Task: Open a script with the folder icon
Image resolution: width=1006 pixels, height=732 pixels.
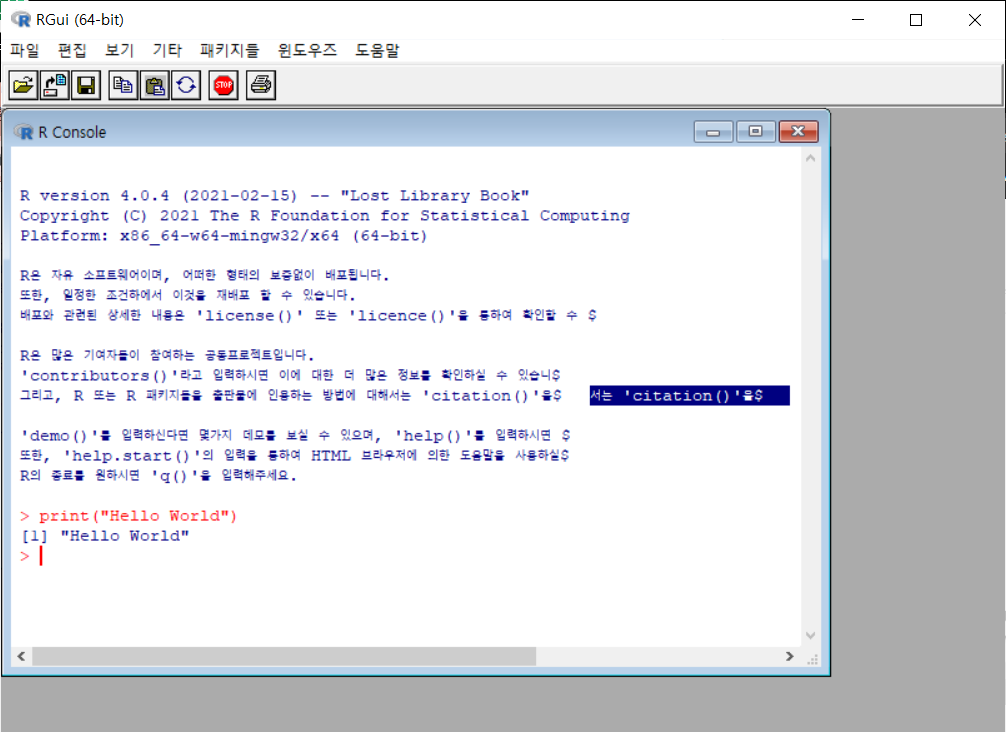Action: click(x=23, y=85)
